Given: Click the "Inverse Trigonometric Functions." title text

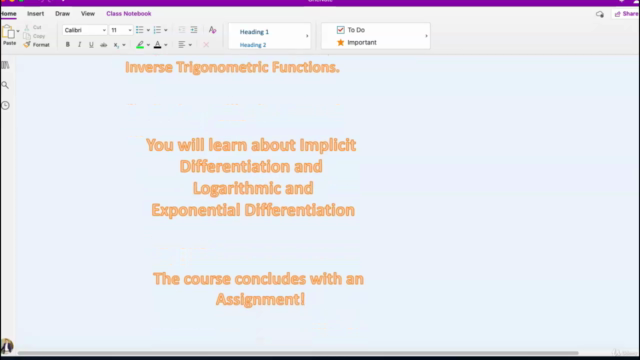Looking at the screenshot, I should [x=232, y=67].
